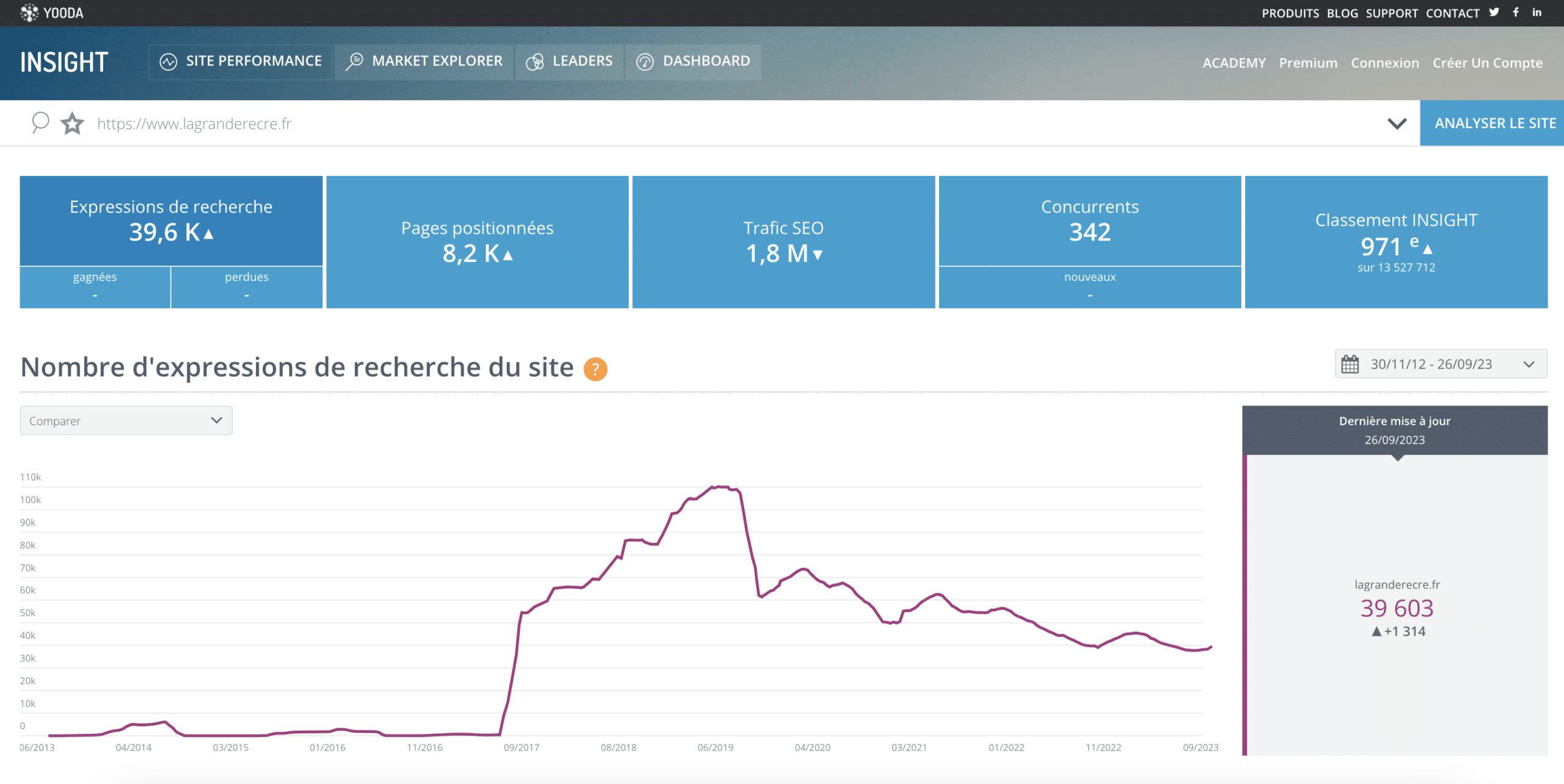Image resolution: width=1564 pixels, height=784 pixels.
Task: Open the Comparer dropdown
Action: coord(126,421)
